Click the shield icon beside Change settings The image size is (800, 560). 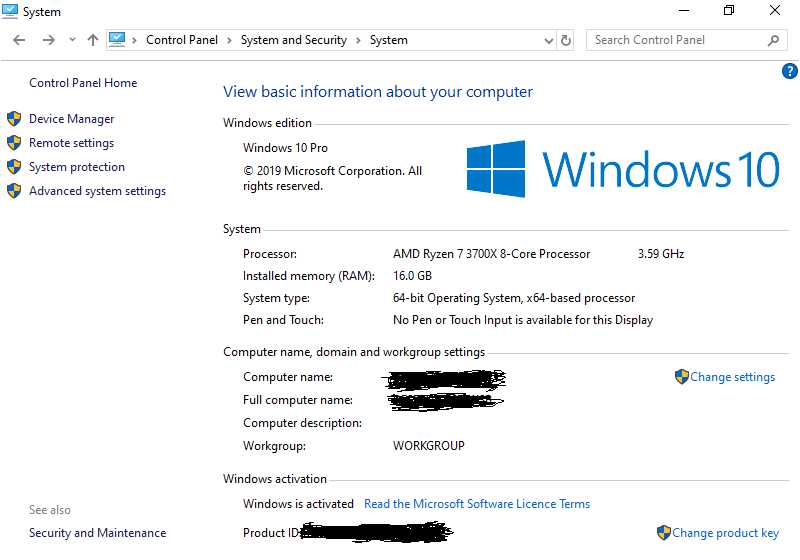(x=682, y=377)
